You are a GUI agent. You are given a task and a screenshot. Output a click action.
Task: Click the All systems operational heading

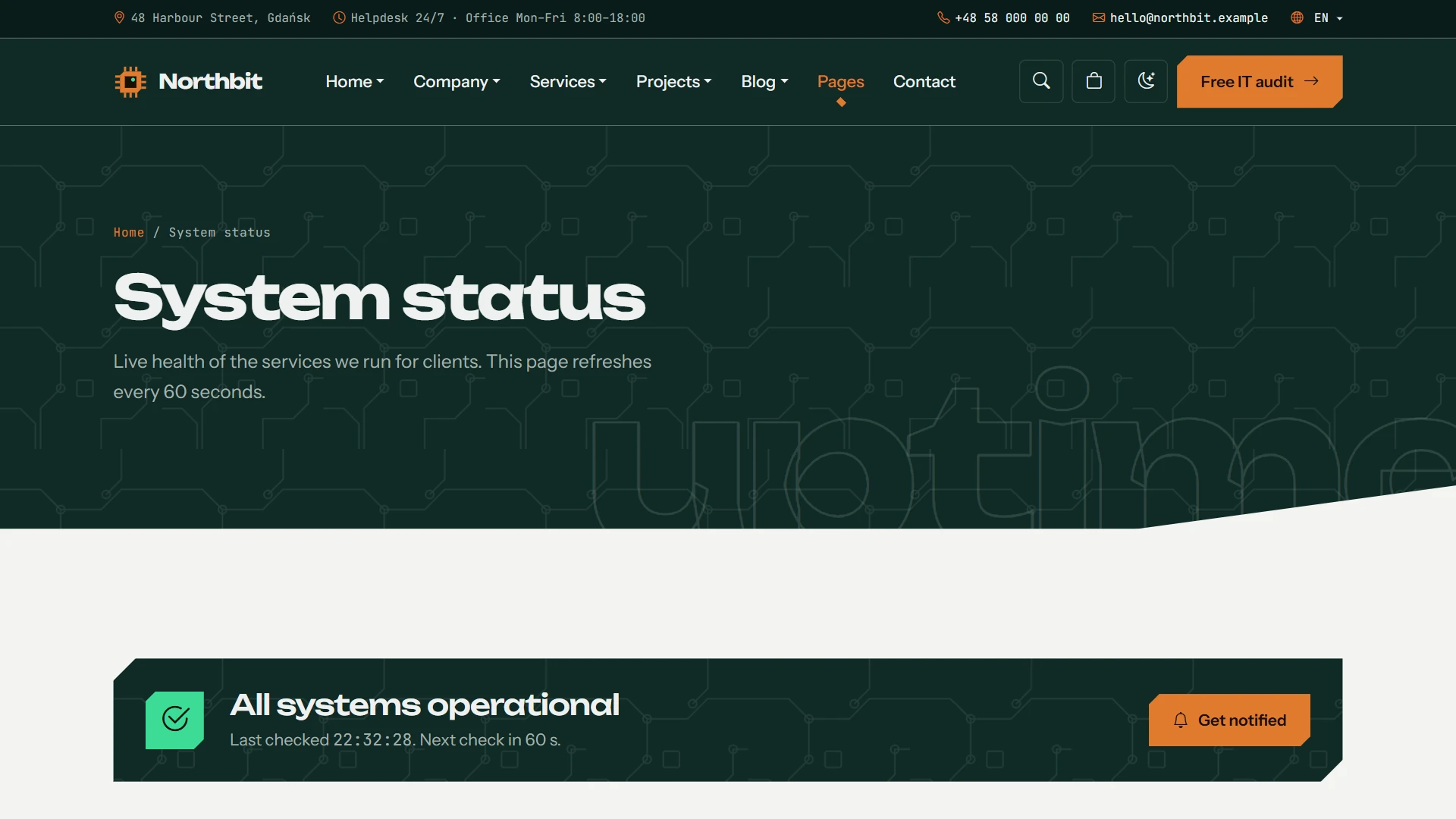(x=425, y=705)
